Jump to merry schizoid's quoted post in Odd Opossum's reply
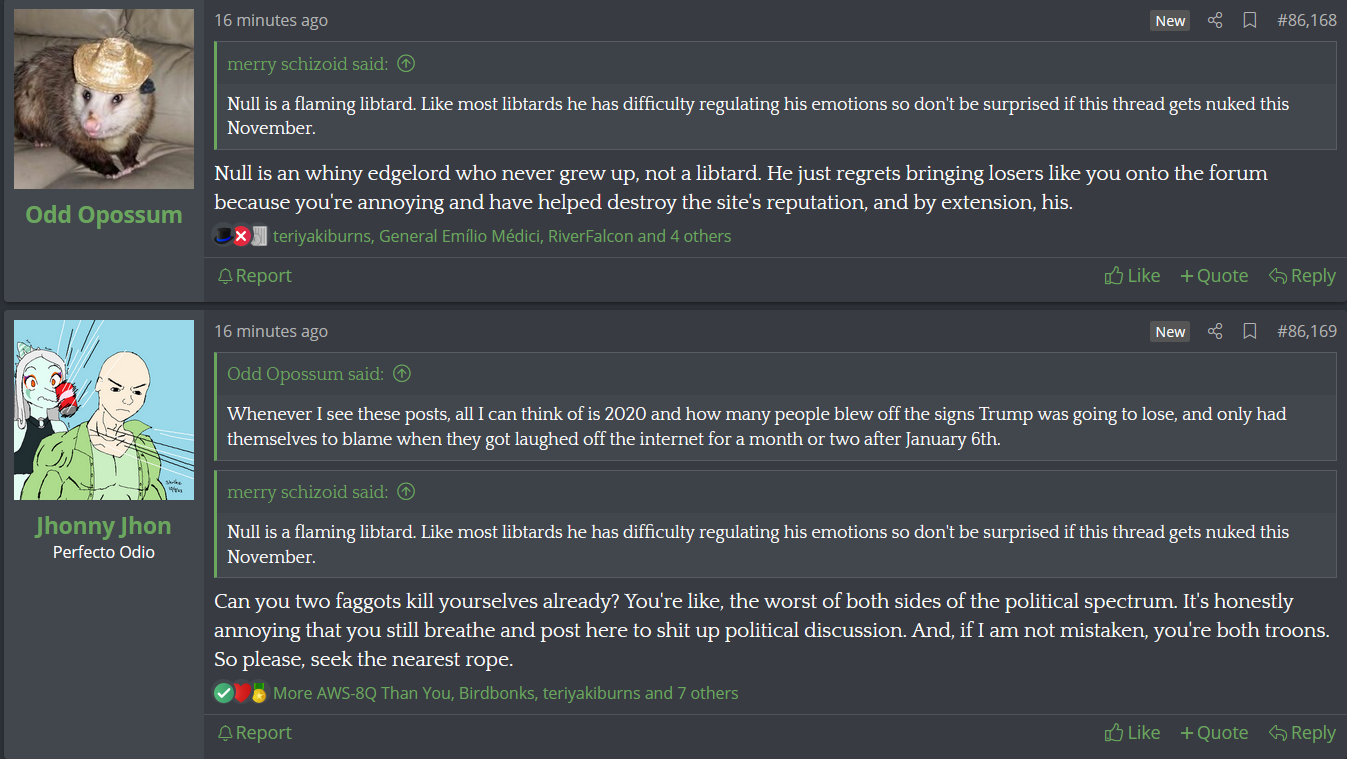The image size is (1347, 759). pyautogui.click(x=406, y=64)
